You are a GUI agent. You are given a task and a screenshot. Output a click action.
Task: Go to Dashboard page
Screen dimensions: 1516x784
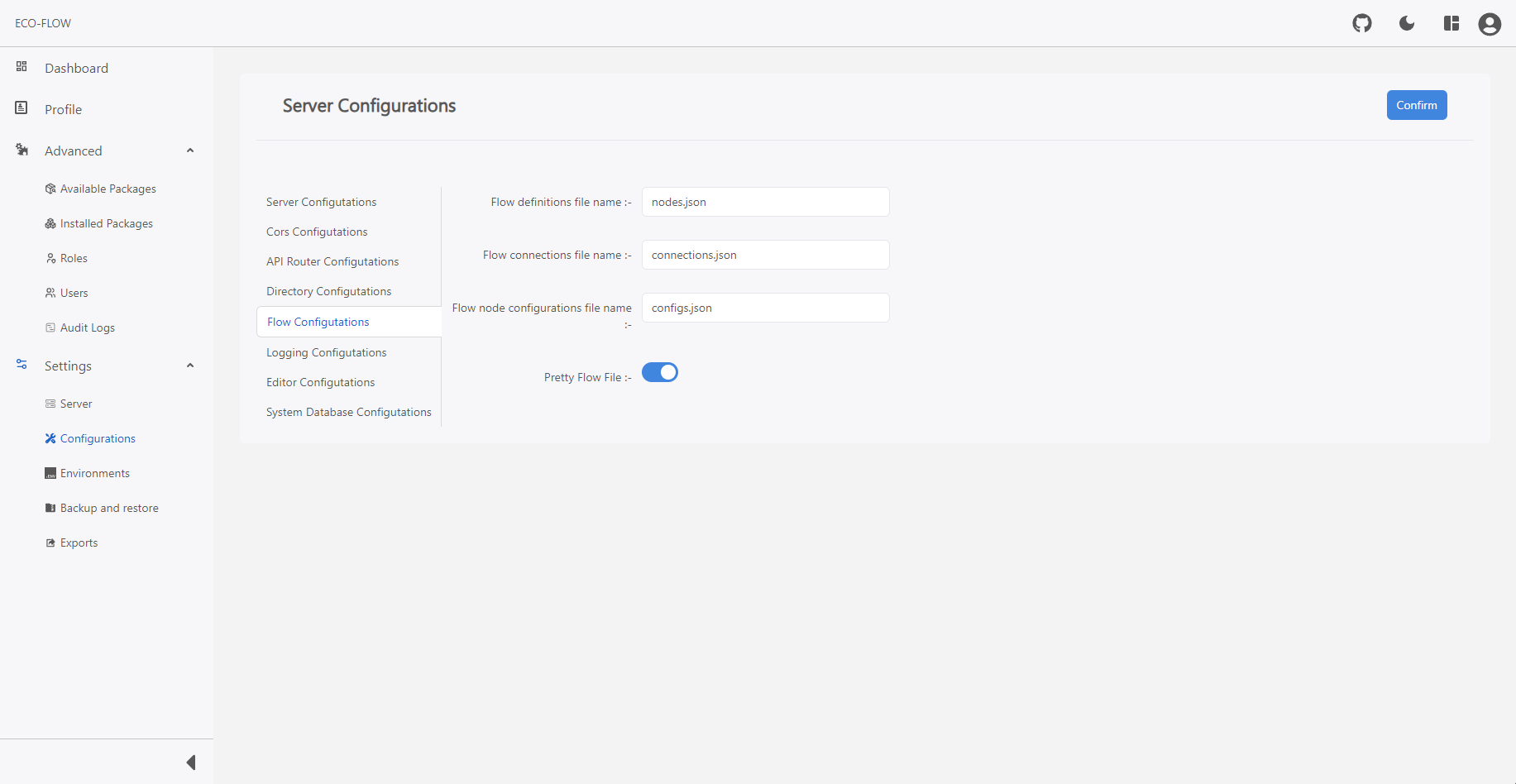[76, 68]
